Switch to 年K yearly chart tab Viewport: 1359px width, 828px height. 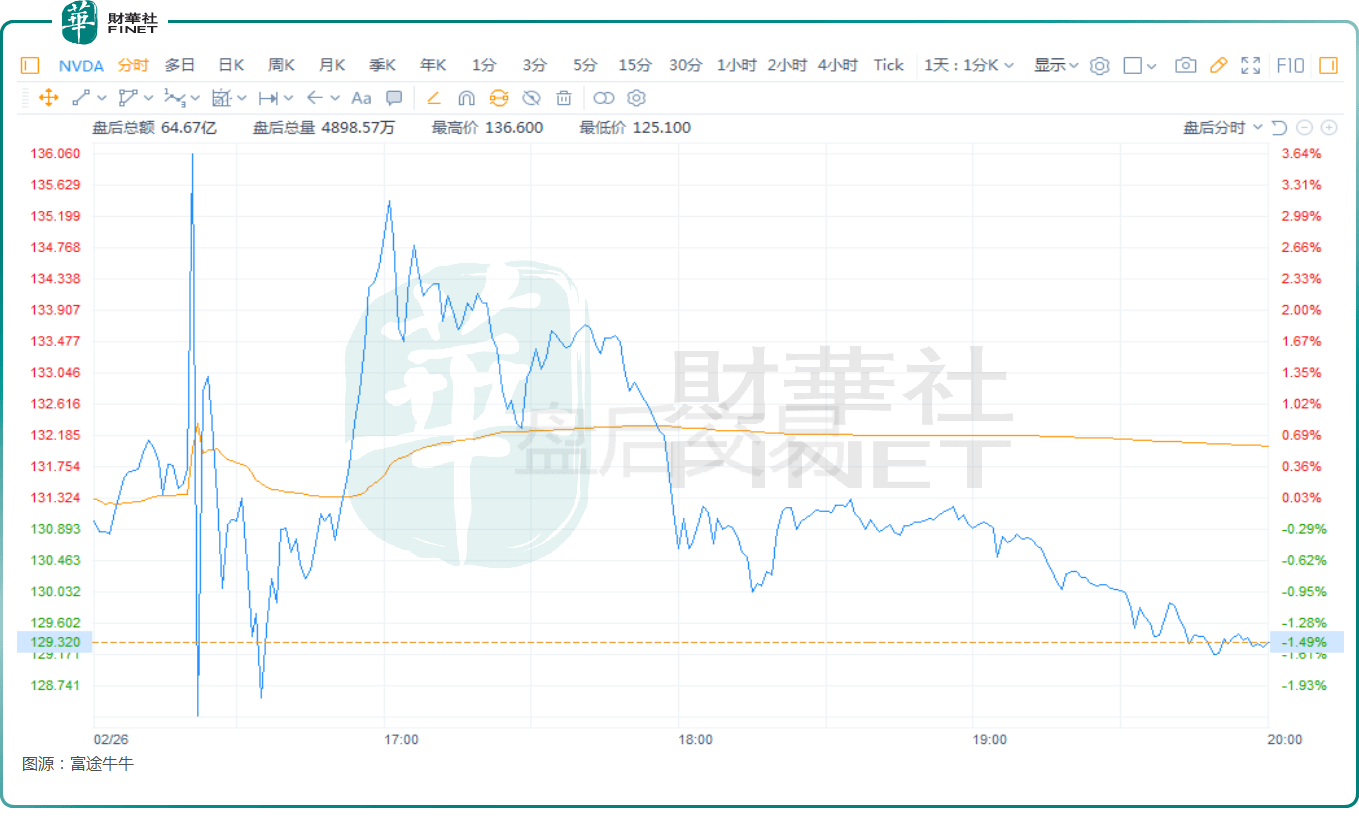pos(433,65)
